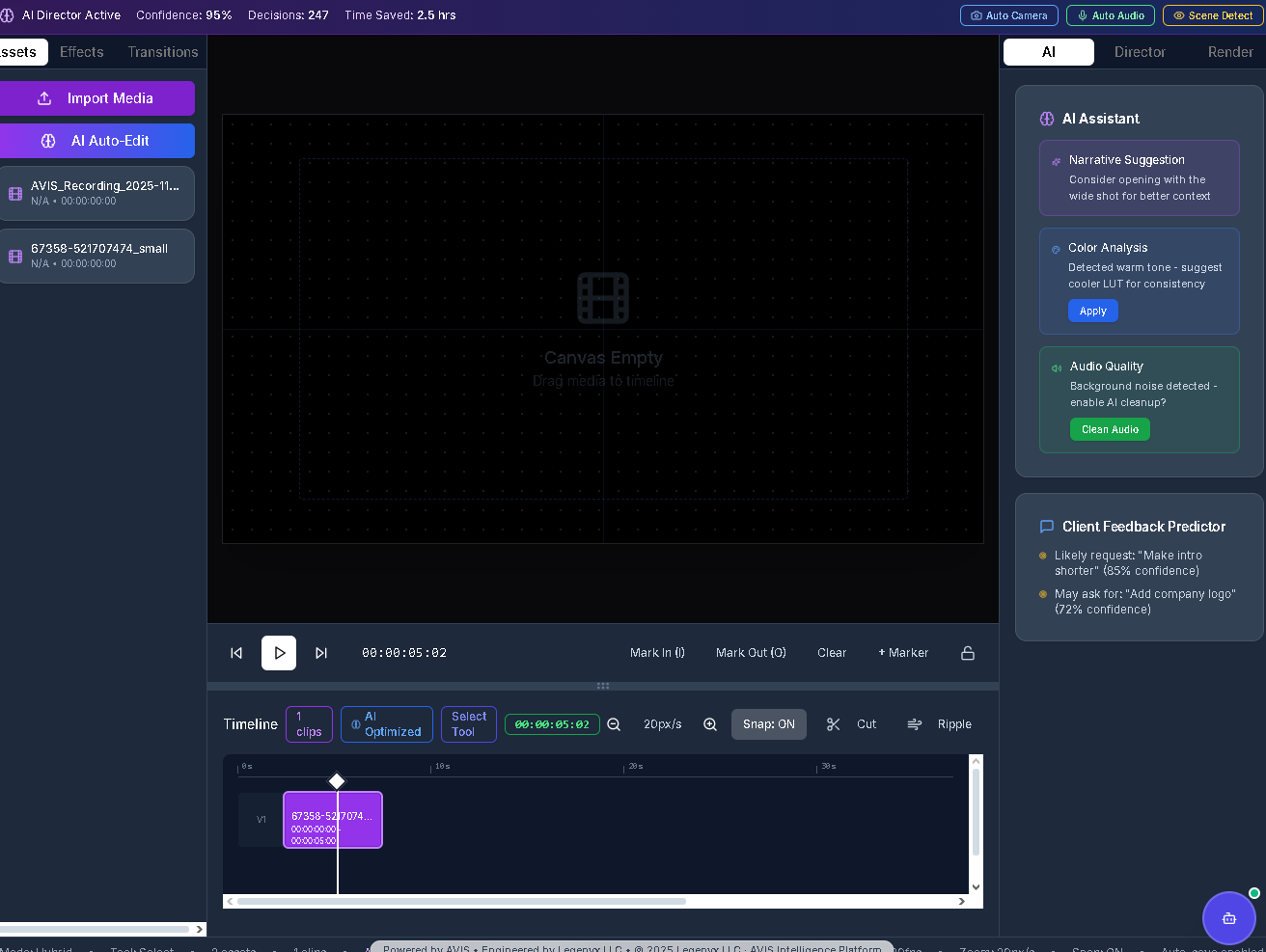Jump playhead back to timeline start
This screenshot has width=1266, height=952.
click(236, 653)
